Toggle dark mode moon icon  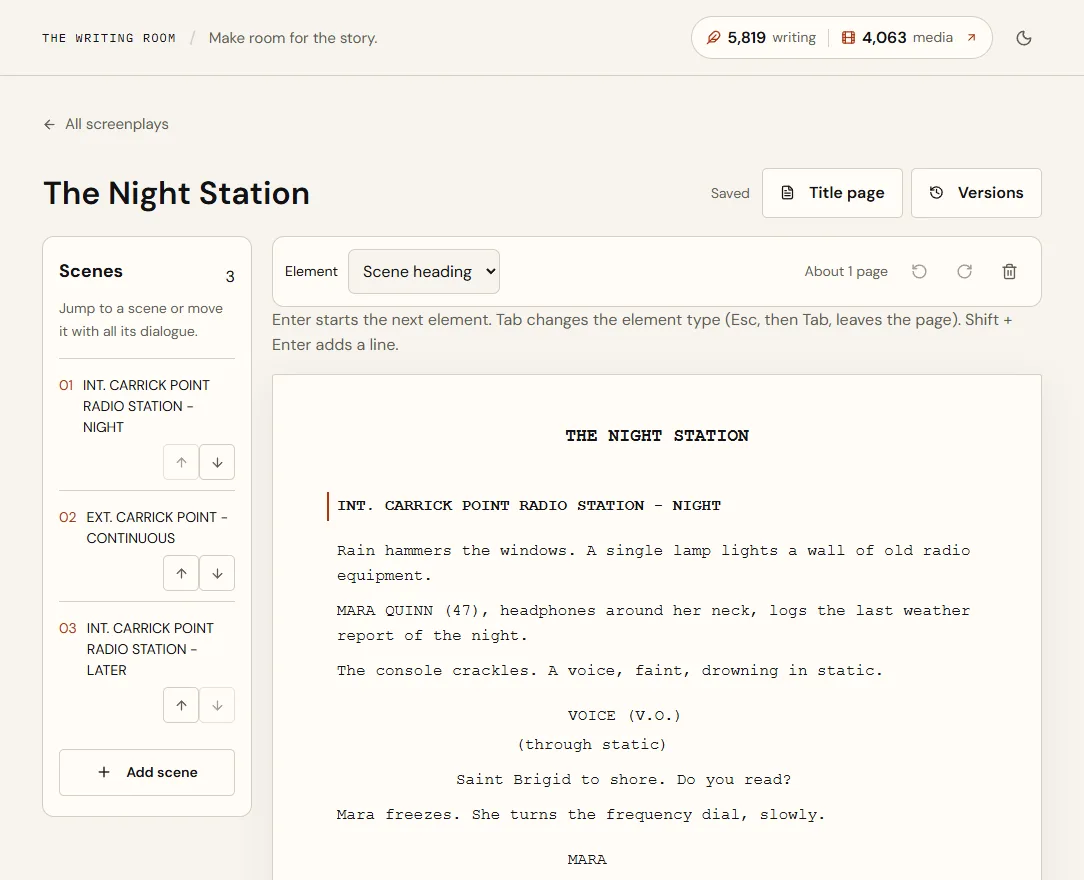click(x=1024, y=38)
